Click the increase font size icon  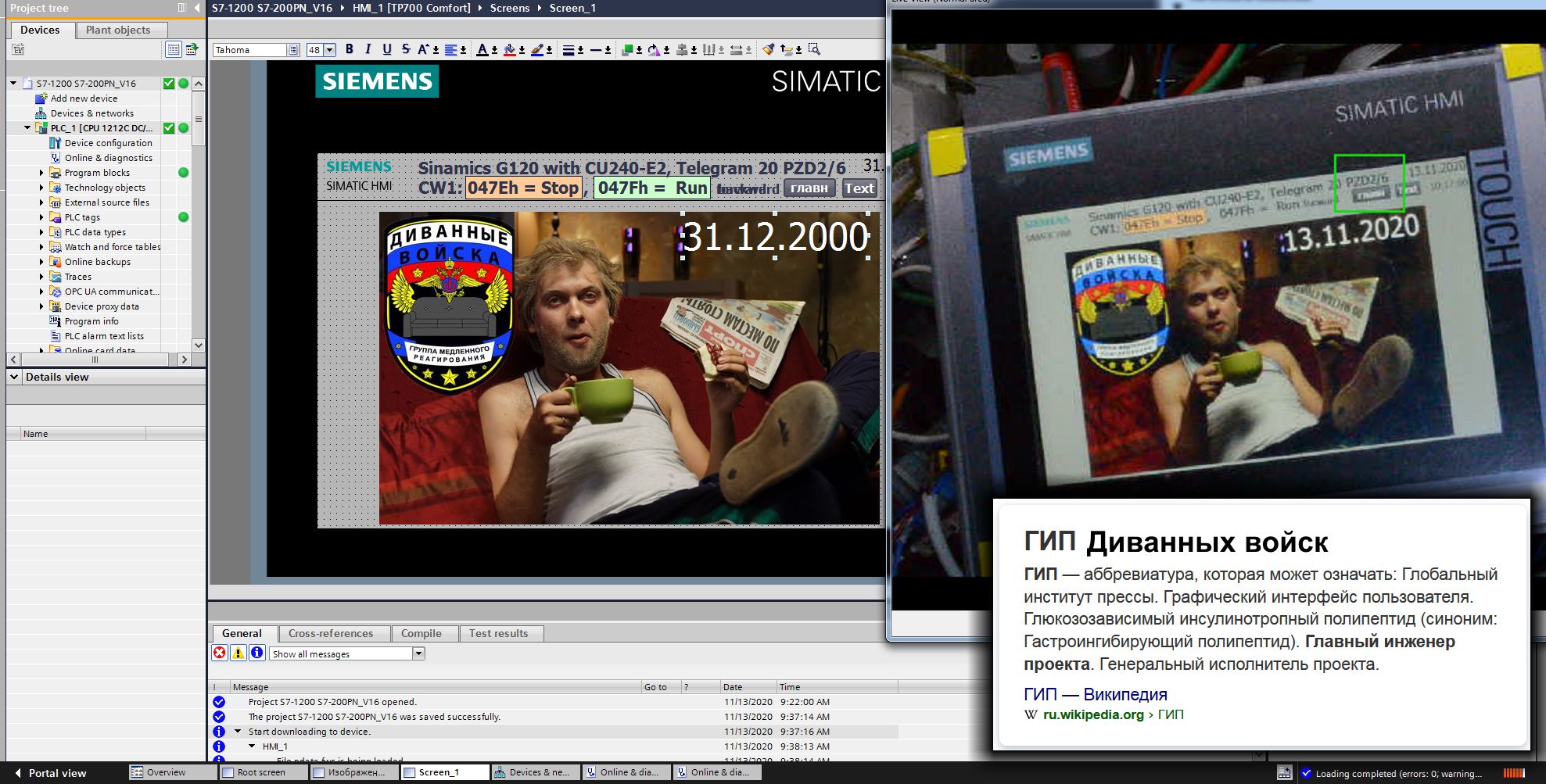point(423,49)
